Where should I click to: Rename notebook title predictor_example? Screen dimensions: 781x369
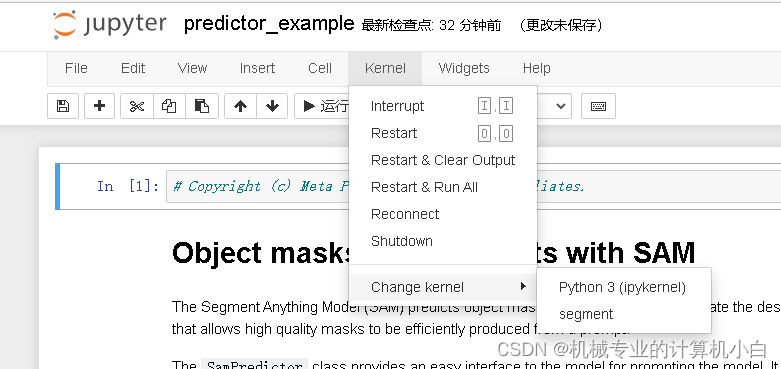click(269, 24)
